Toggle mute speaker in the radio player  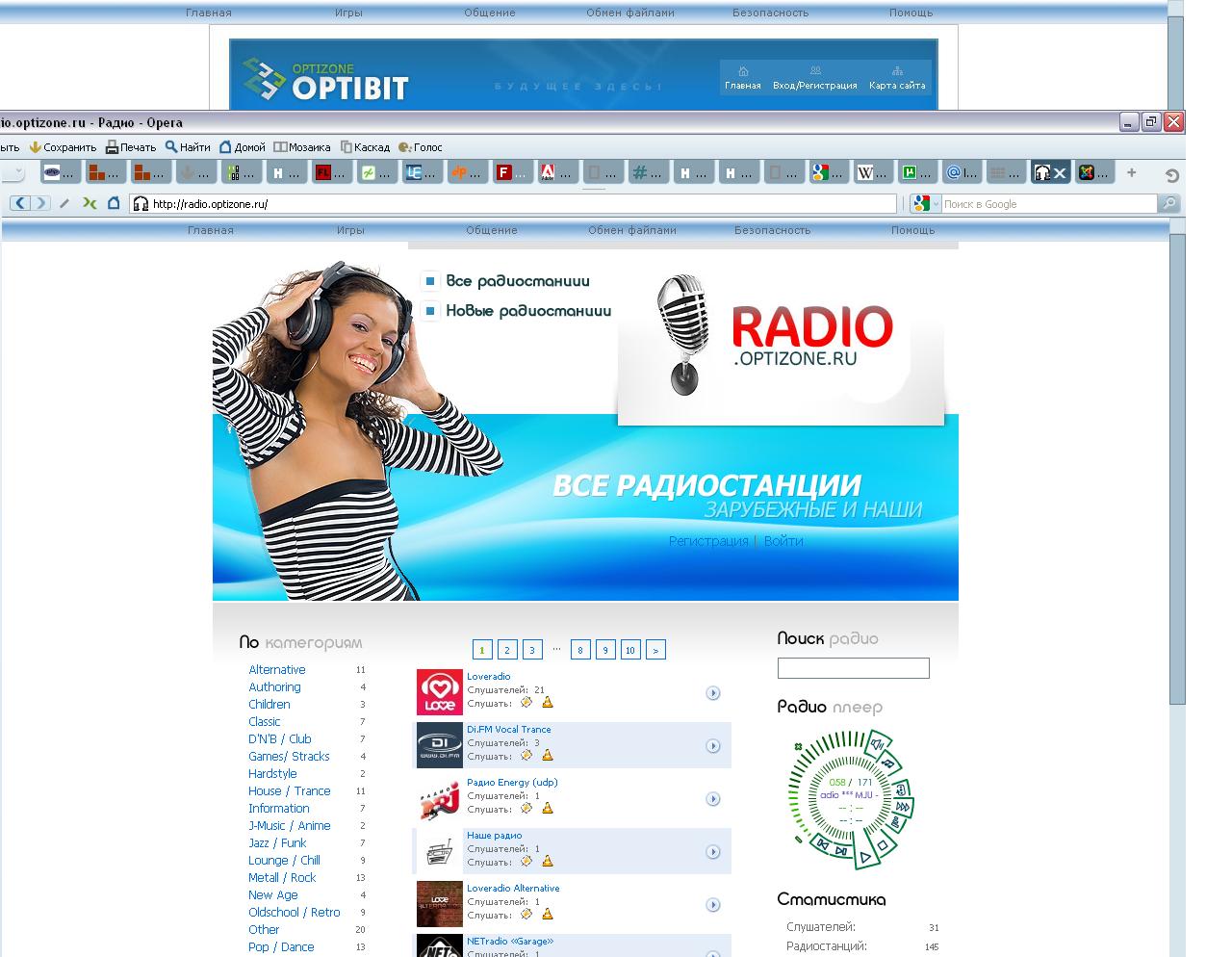pos(877,743)
